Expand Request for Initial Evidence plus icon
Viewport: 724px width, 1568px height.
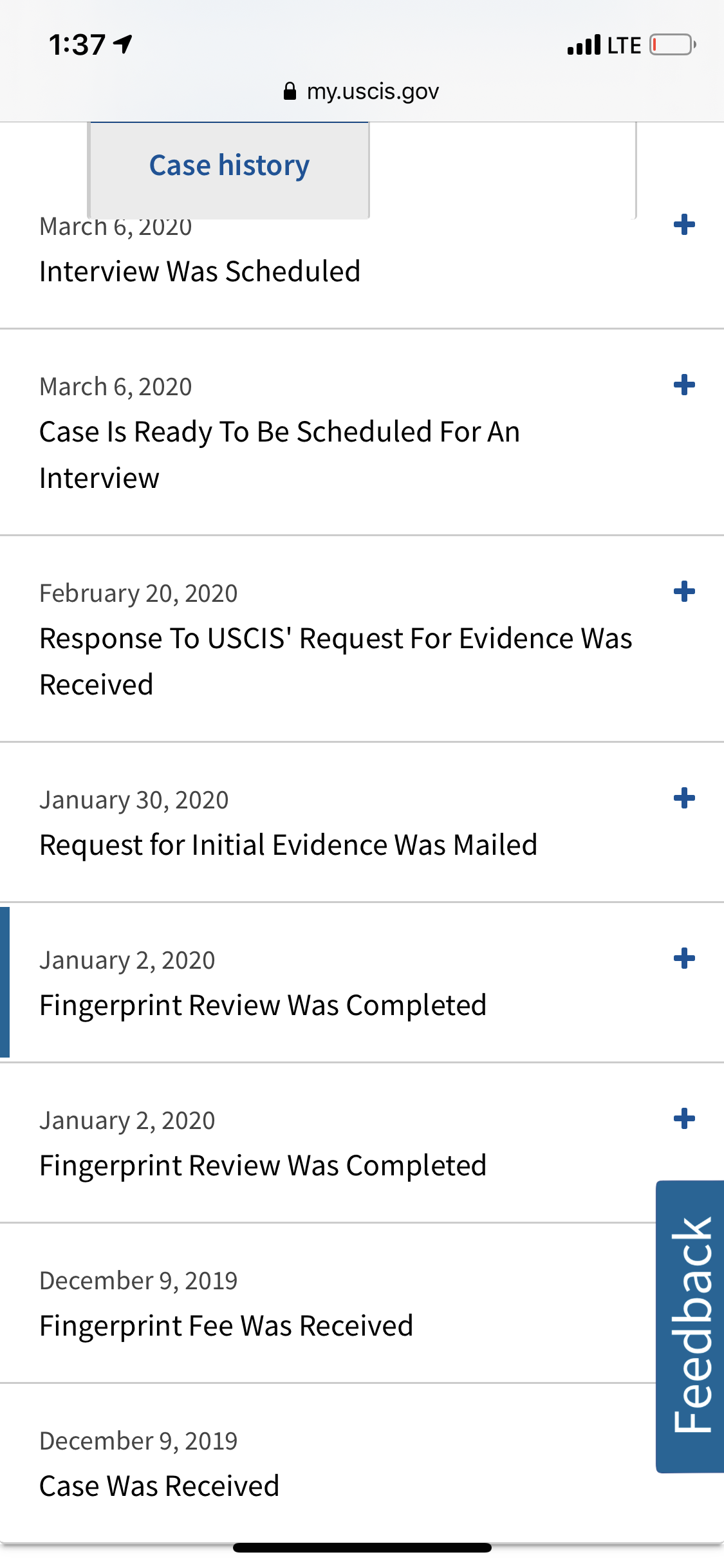[x=684, y=798]
